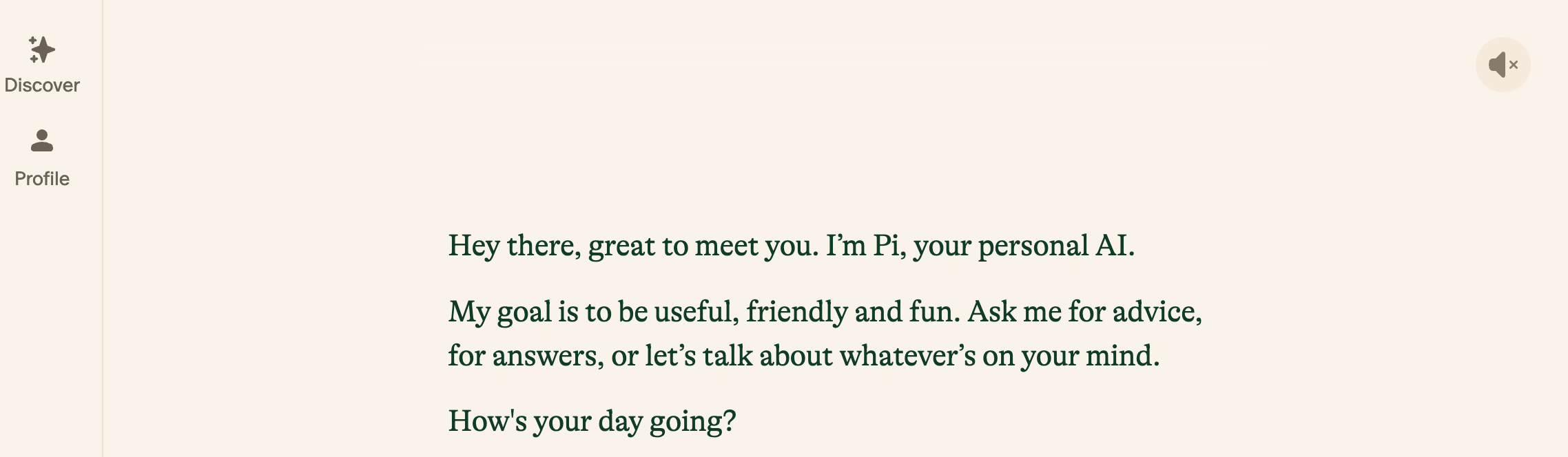
Task: Click the line starting "for answers, or let's talk"
Action: pyautogui.click(x=803, y=356)
